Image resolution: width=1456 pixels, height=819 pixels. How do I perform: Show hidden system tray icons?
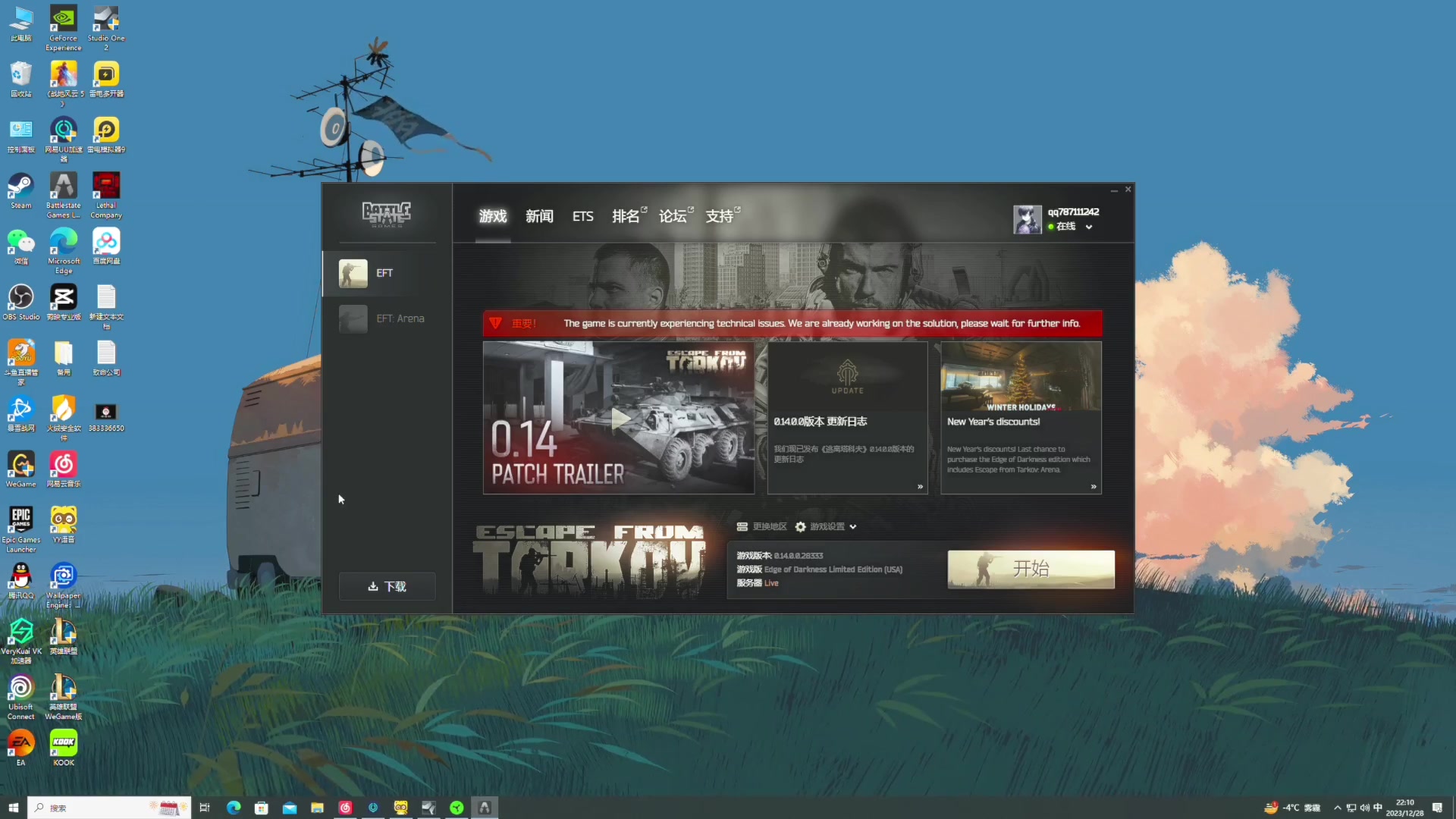1337,808
